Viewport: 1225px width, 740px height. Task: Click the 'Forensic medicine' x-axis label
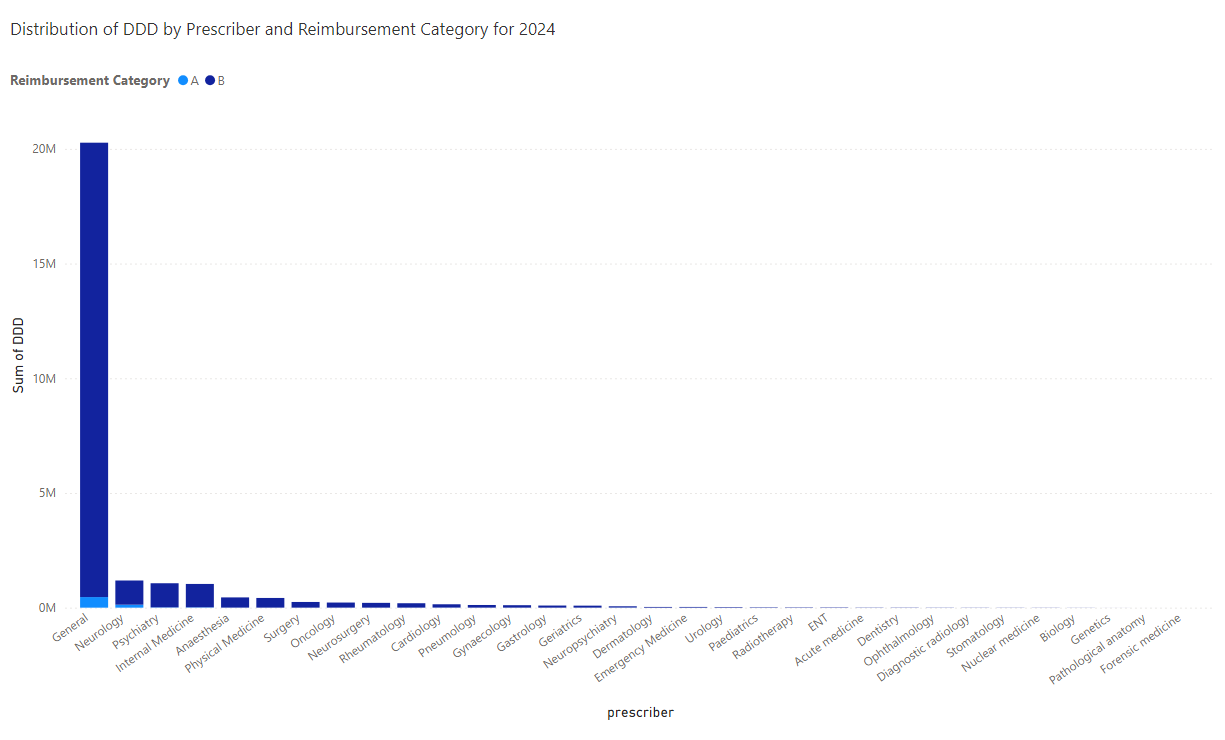[x=1141, y=645]
